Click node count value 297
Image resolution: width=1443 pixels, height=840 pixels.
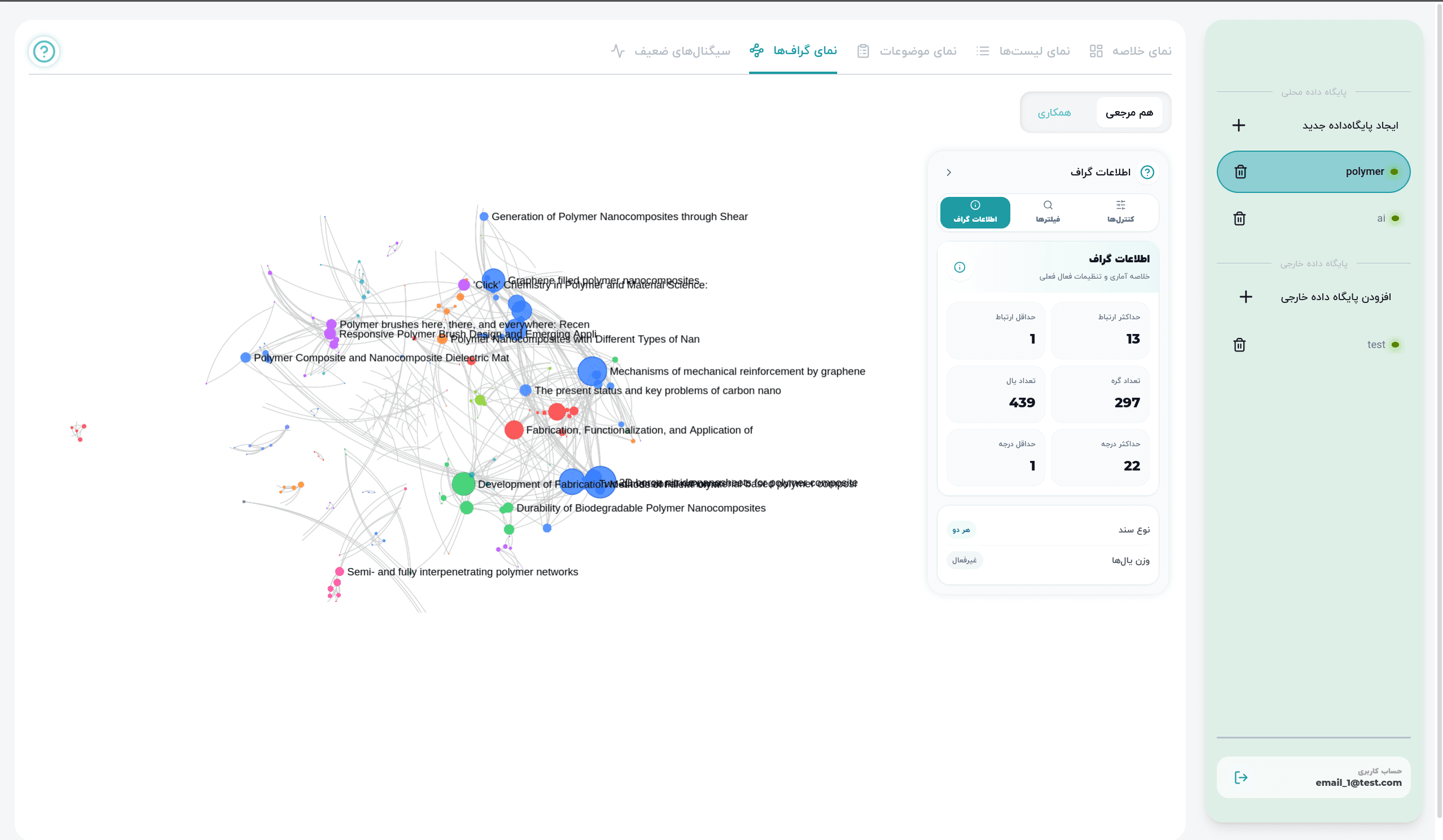(1127, 403)
